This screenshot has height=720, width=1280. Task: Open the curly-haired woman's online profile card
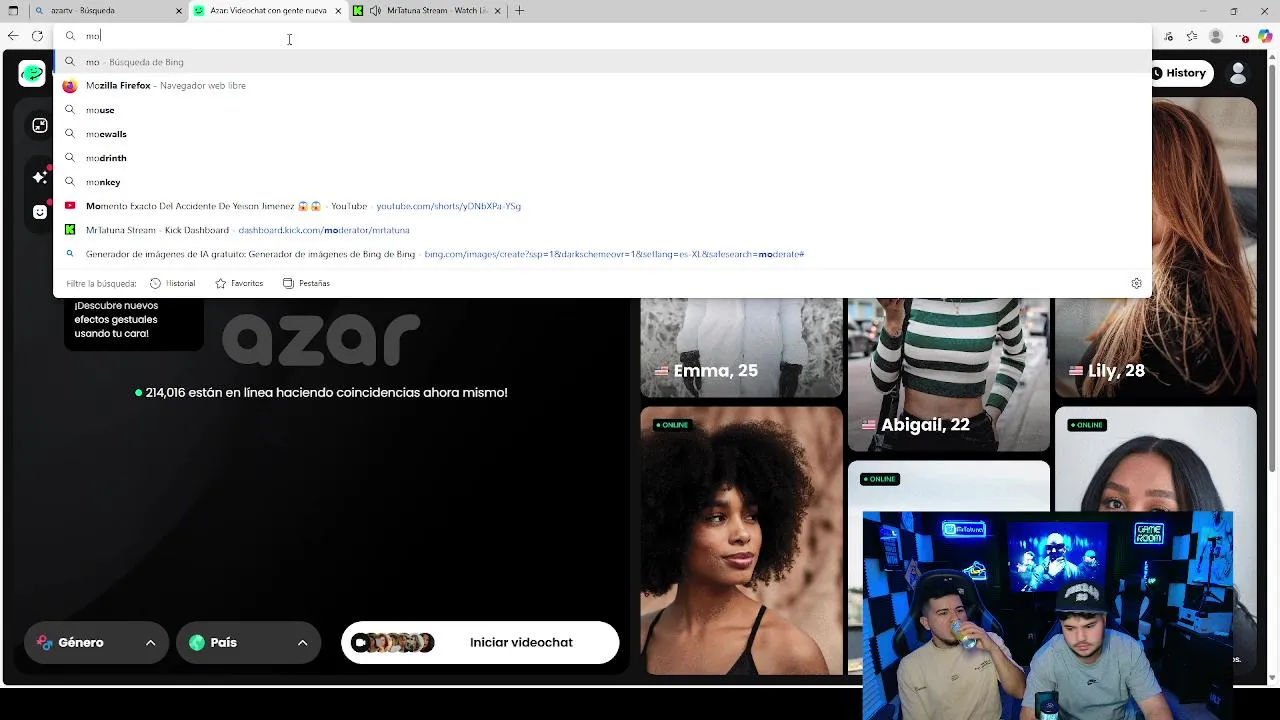[741, 540]
